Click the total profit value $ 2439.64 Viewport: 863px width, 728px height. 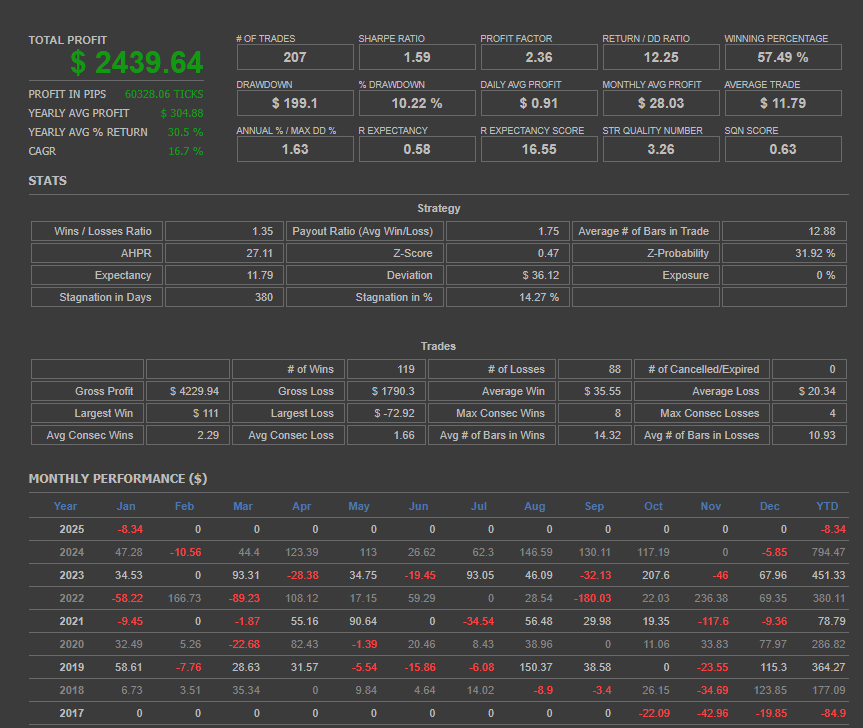point(137,62)
